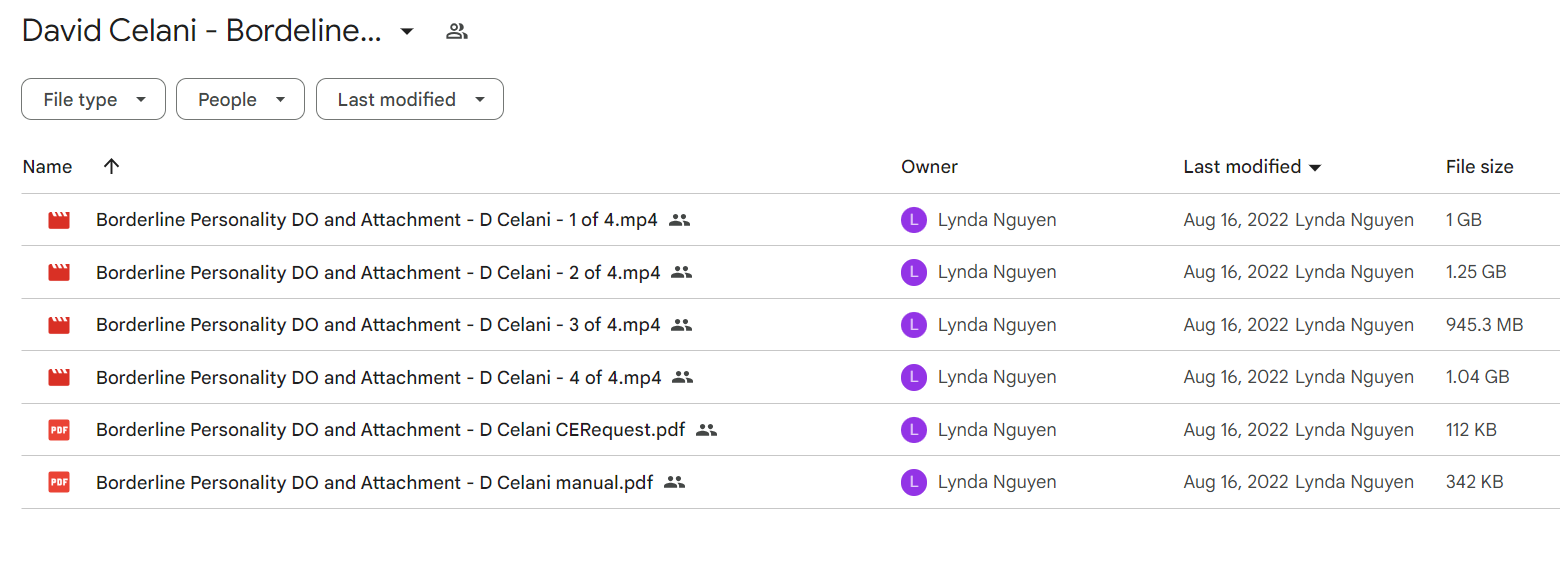Open the Last modified filter dropdown

click(x=410, y=99)
